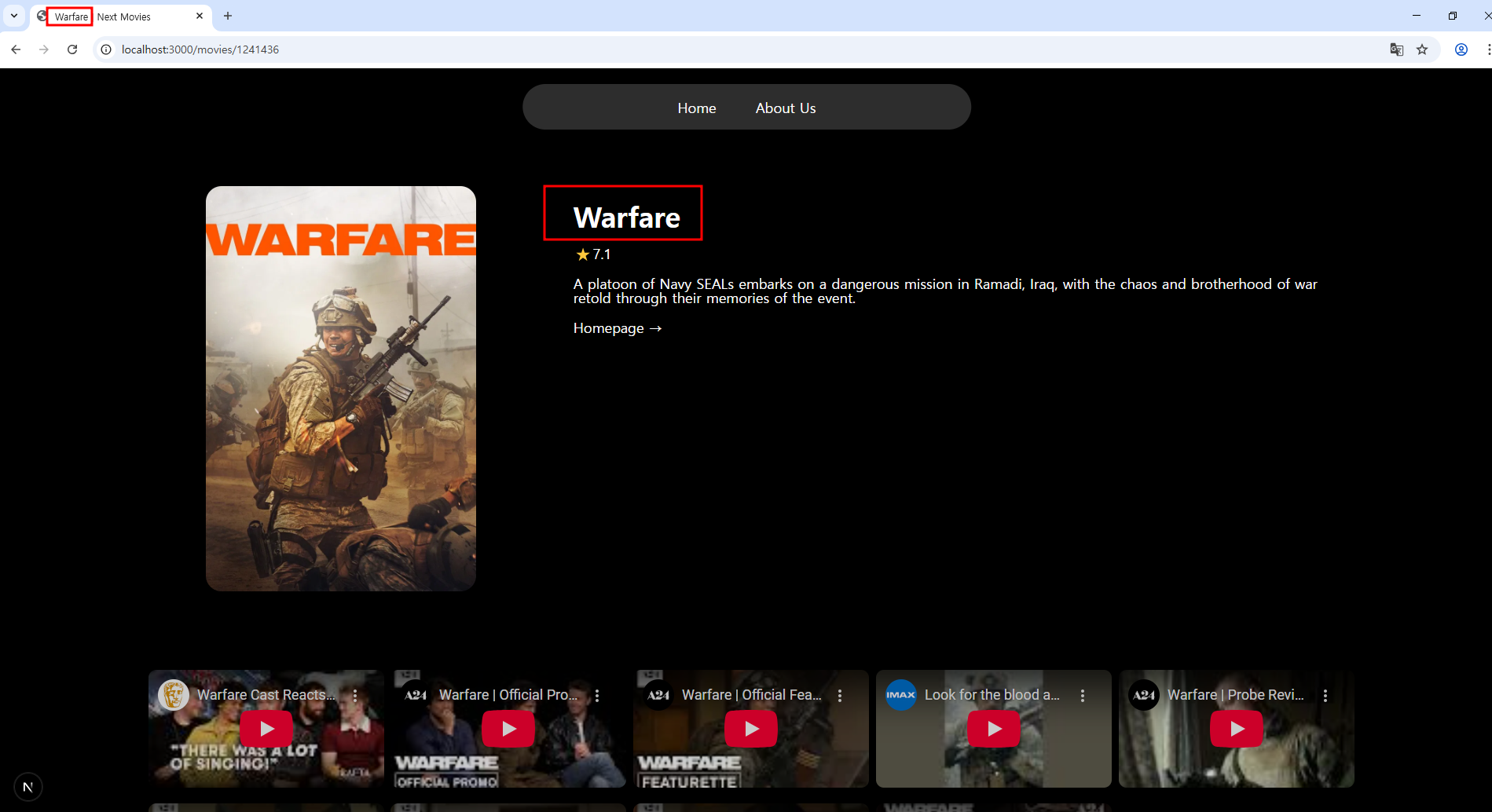1492x812 pixels.
Task: Click the A24 avatar on Official Featurette video
Action: (x=658, y=695)
